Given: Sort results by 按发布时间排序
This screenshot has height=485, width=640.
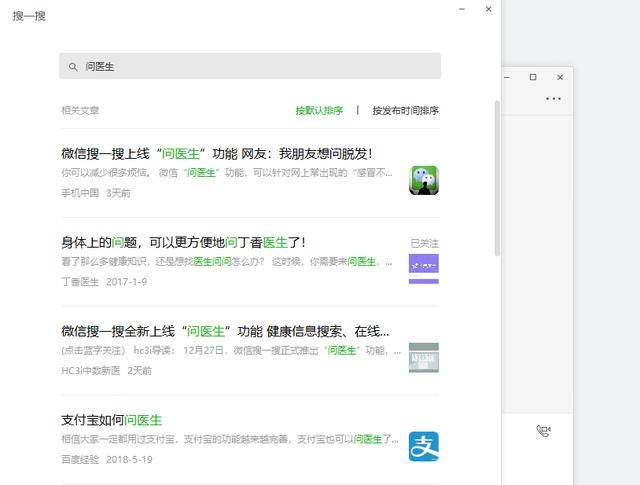Looking at the screenshot, I should click(x=405, y=111).
